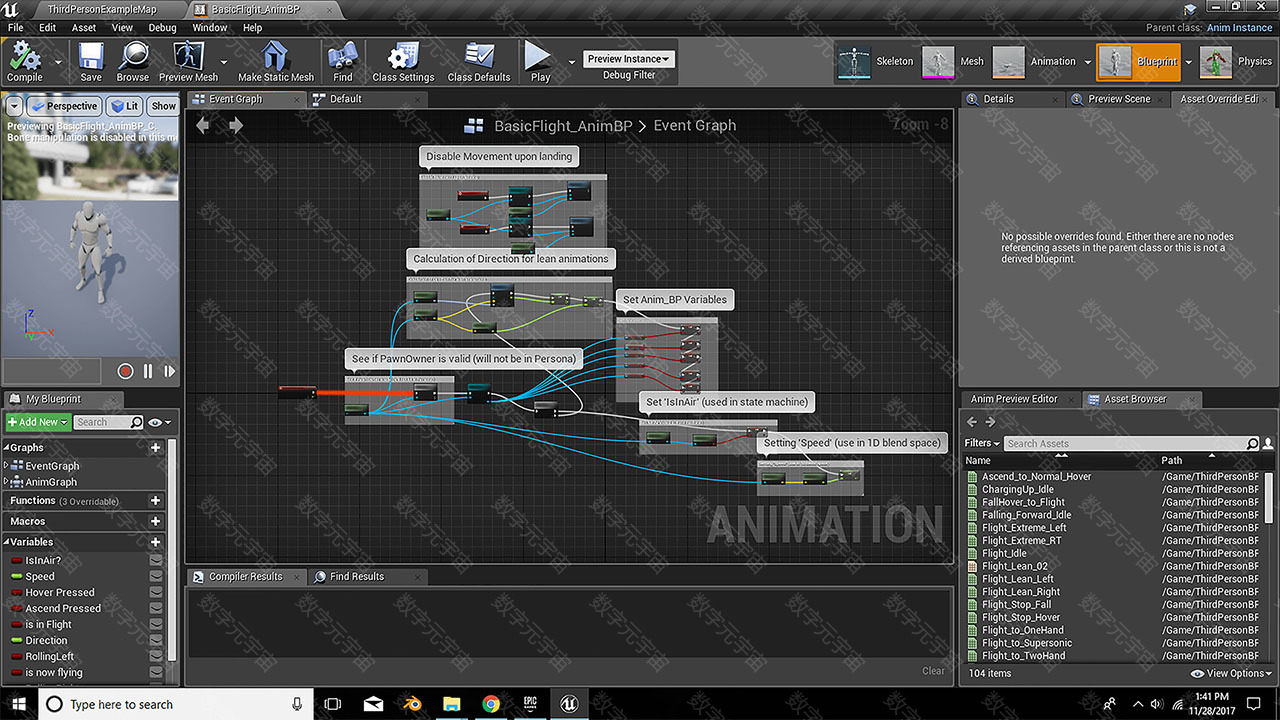Open My Blueprint view options eye menu

pos(157,423)
